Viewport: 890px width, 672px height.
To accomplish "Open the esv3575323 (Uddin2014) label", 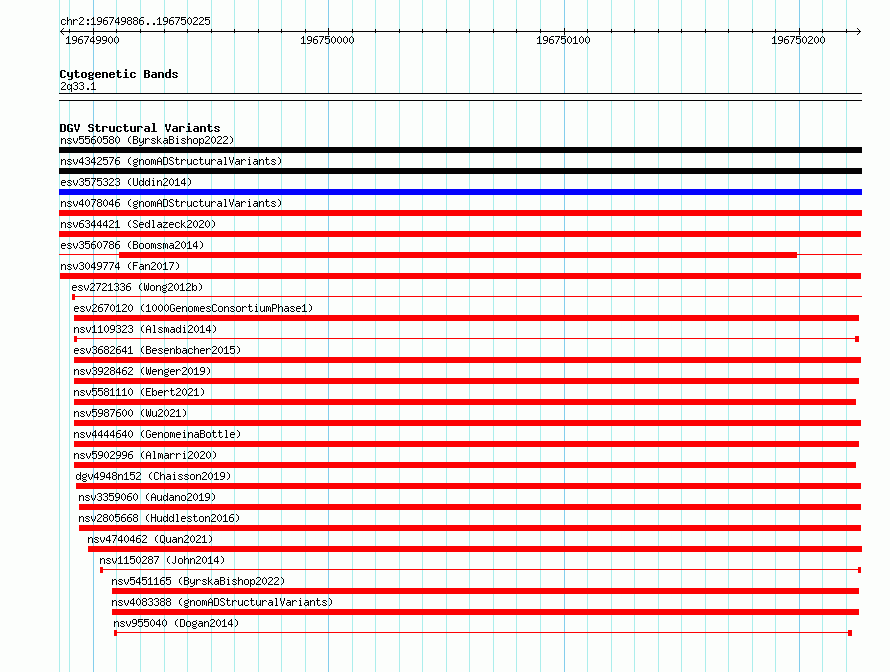I will tap(126, 182).
